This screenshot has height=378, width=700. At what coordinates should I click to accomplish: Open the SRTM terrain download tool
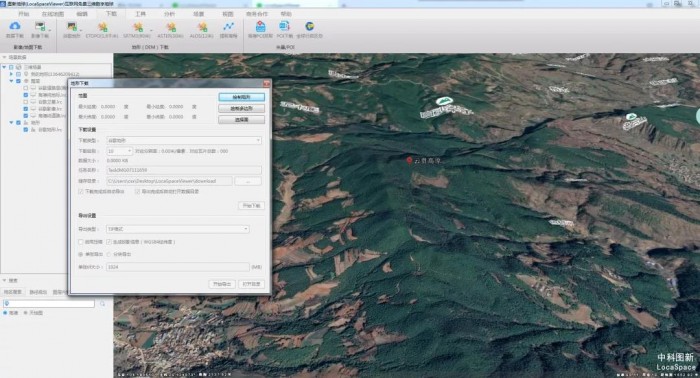[138, 27]
